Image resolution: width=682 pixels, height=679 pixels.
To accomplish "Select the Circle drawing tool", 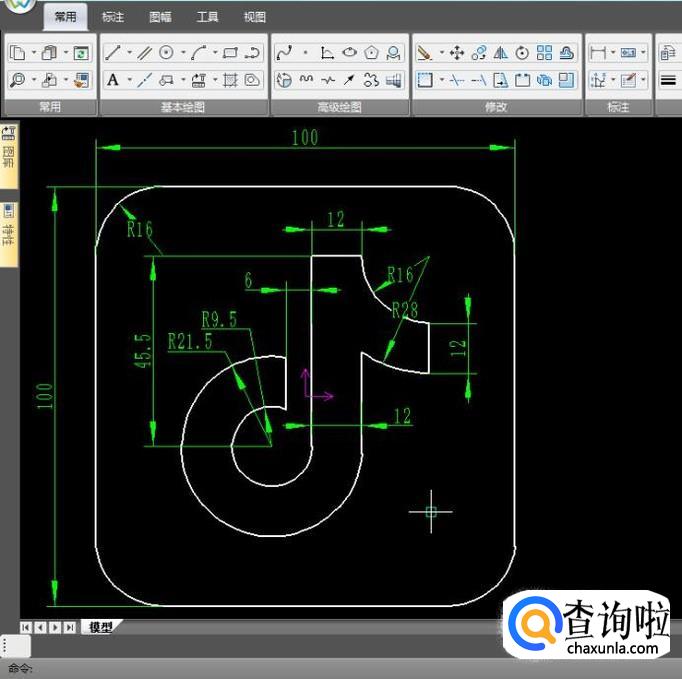I will (x=166, y=53).
